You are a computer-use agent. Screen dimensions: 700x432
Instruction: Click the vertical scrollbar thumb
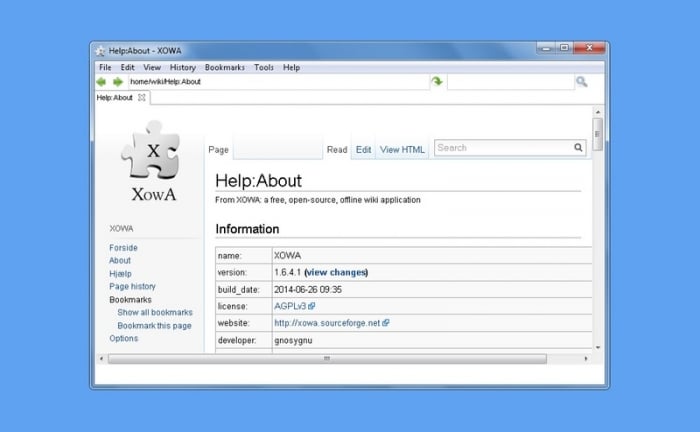pyautogui.click(x=598, y=134)
